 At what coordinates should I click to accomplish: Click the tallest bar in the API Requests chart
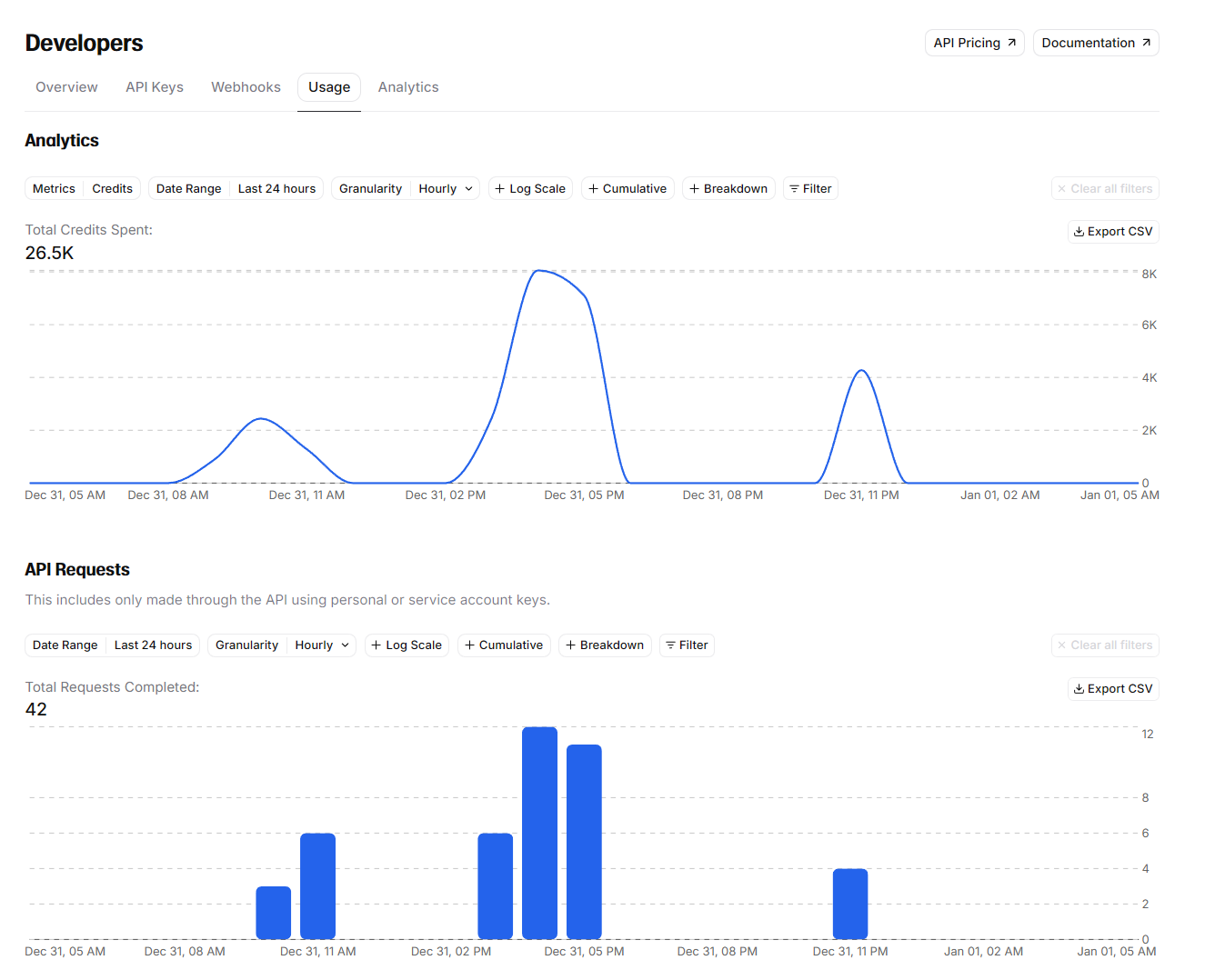tap(539, 833)
